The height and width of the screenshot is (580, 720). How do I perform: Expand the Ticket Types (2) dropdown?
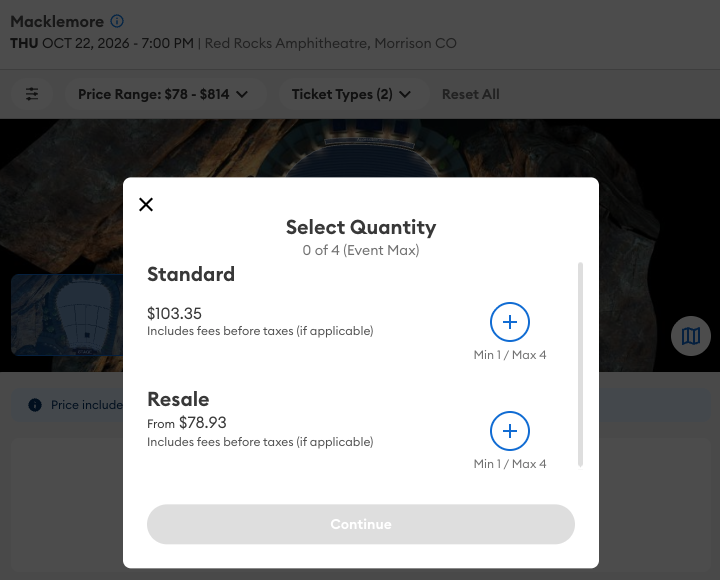click(352, 94)
